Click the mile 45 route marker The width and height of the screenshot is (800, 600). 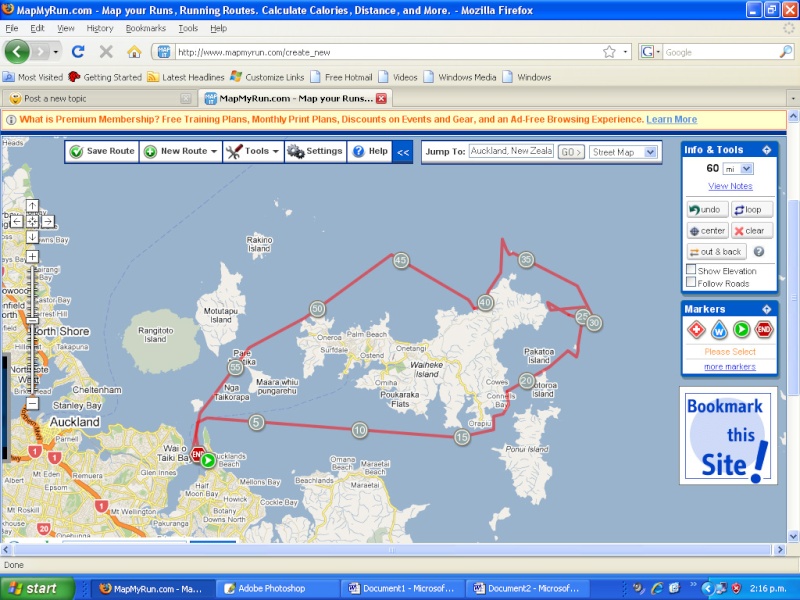401,261
